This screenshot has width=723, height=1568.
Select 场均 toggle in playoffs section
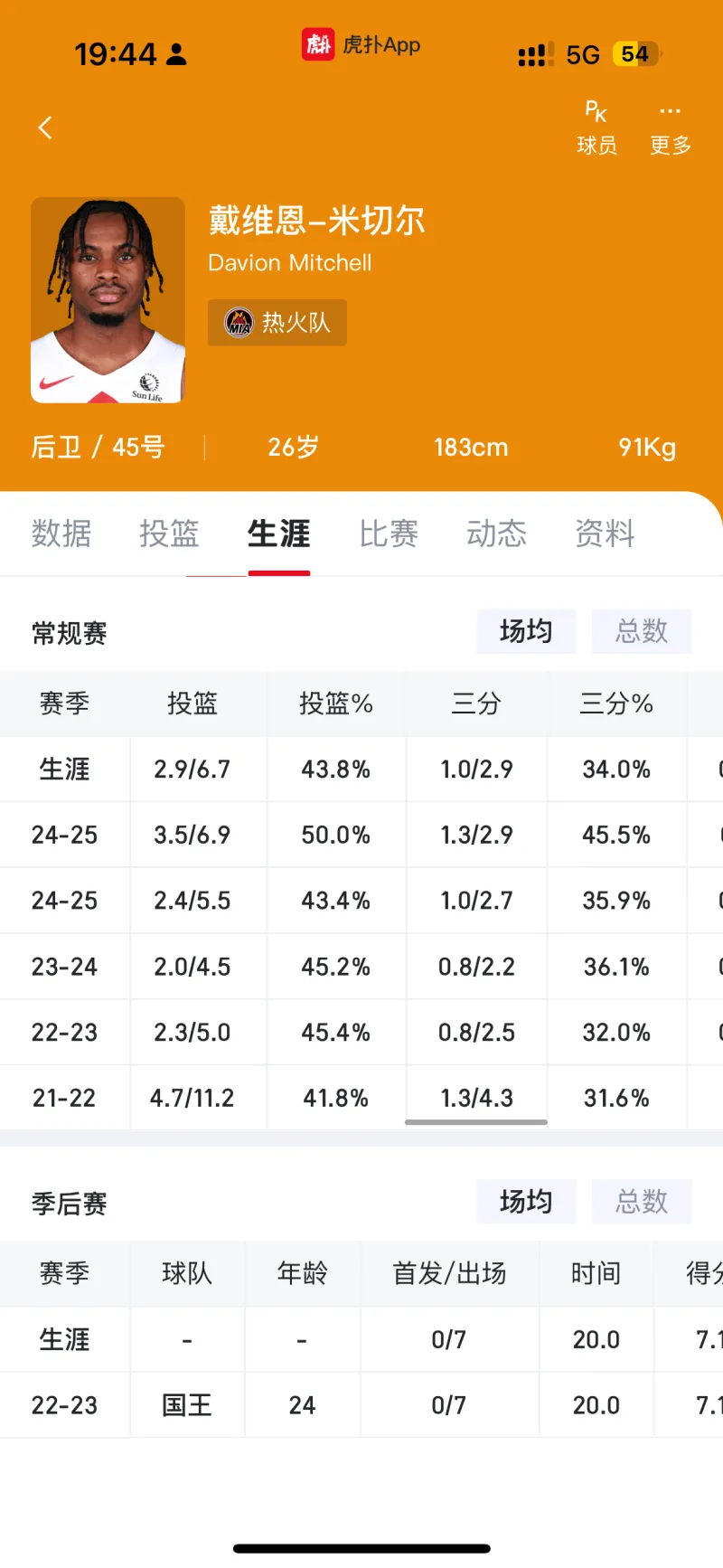pos(526,1201)
